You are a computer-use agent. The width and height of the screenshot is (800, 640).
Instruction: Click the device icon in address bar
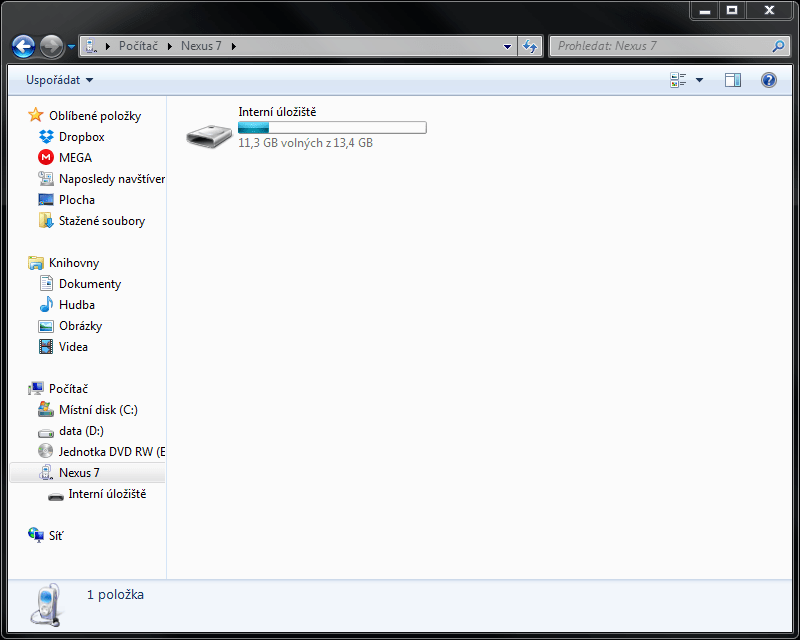pos(90,46)
